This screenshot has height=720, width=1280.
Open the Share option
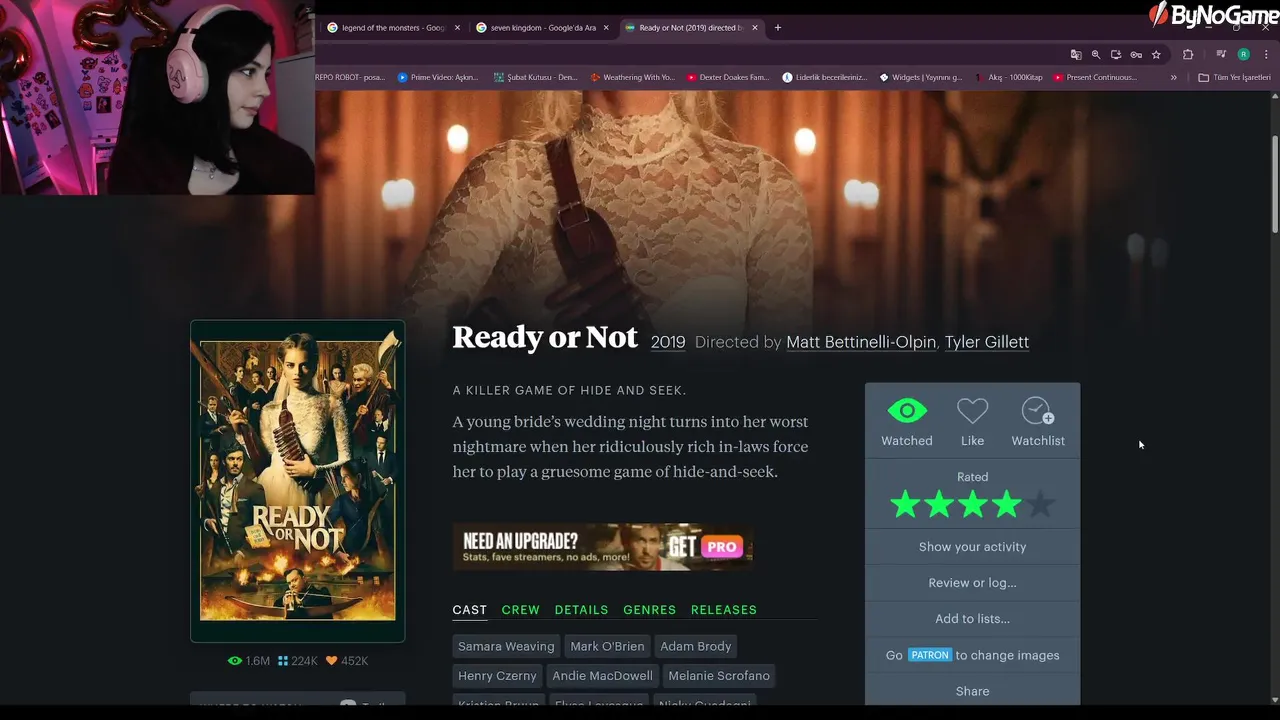tap(972, 691)
